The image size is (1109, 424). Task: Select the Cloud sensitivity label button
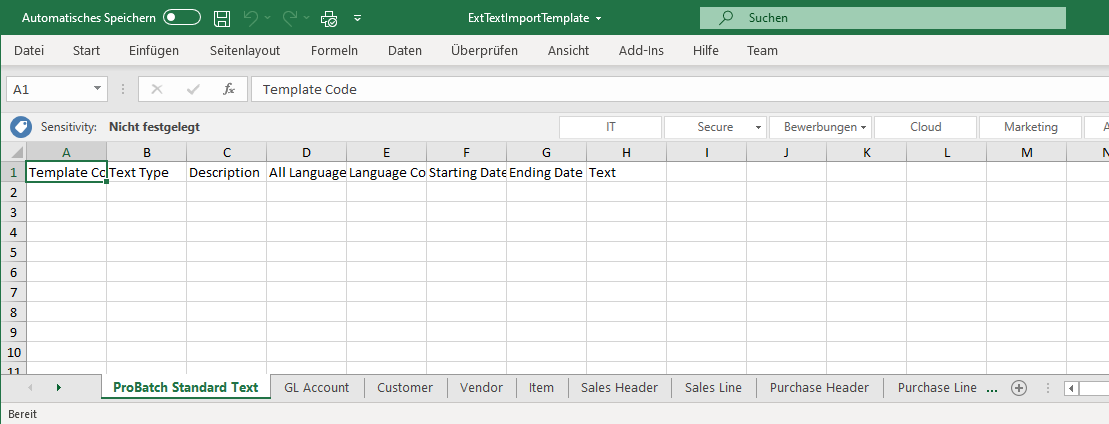coord(926,127)
